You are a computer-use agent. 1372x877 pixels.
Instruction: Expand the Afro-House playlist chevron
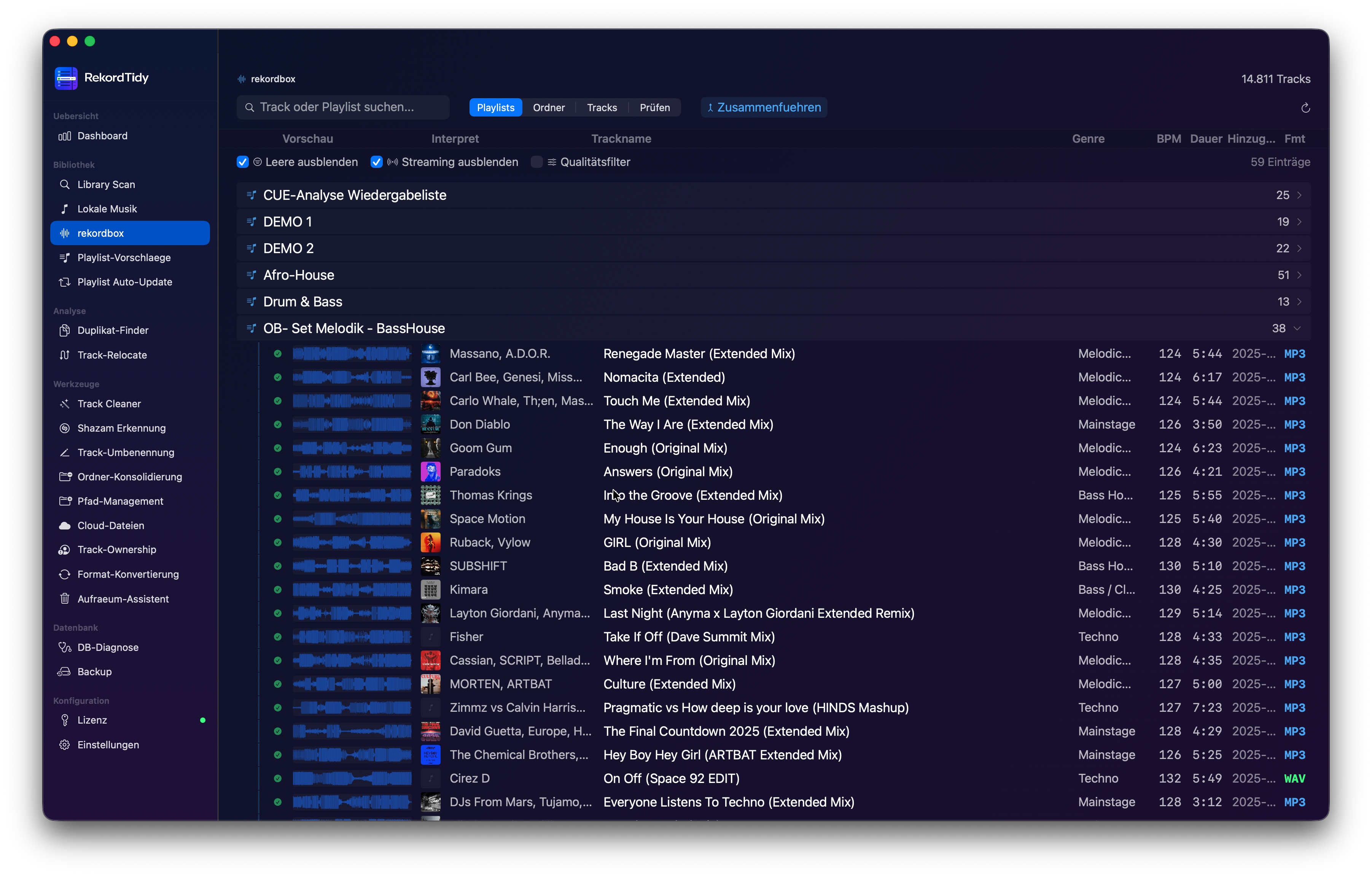pyautogui.click(x=1299, y=275)
